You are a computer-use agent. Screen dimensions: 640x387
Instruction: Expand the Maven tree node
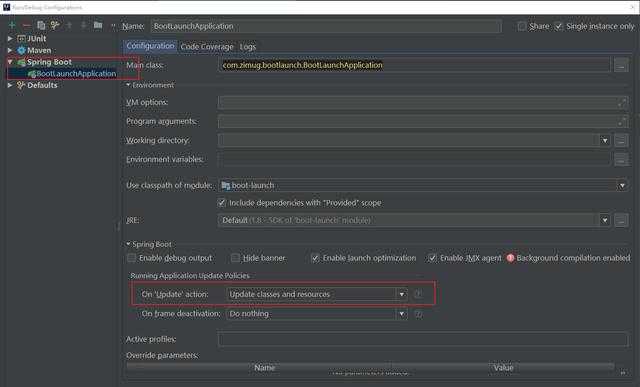[x=10, y=50]
